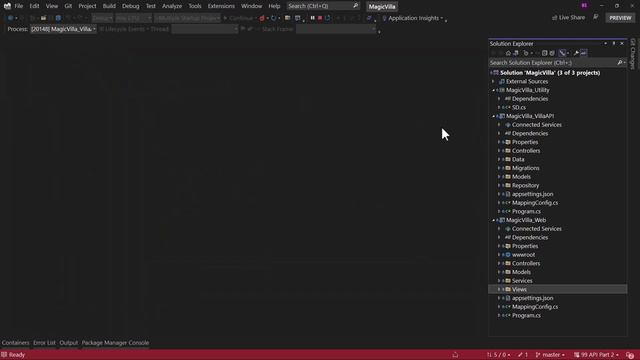Screen dimensions: 640x360
Task: Expand the Migrations folder
Action: coord(499,168)
